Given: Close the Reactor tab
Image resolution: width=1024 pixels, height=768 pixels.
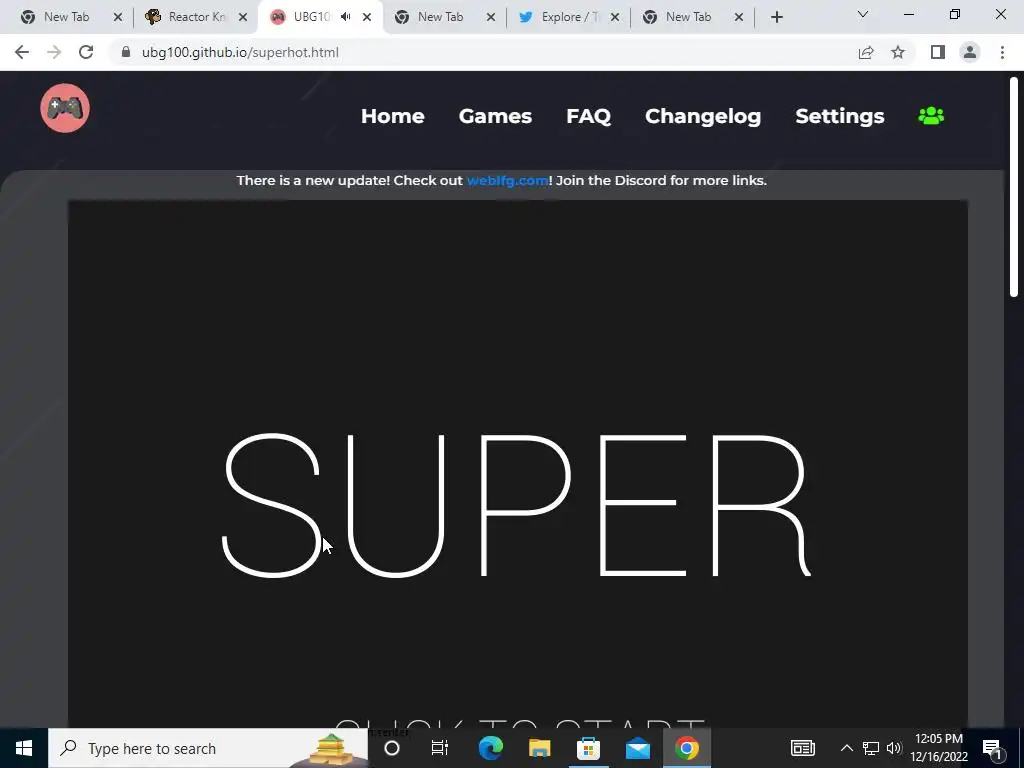Looking at the screenshot, I should pyautogui.click(x=242, y=17).
